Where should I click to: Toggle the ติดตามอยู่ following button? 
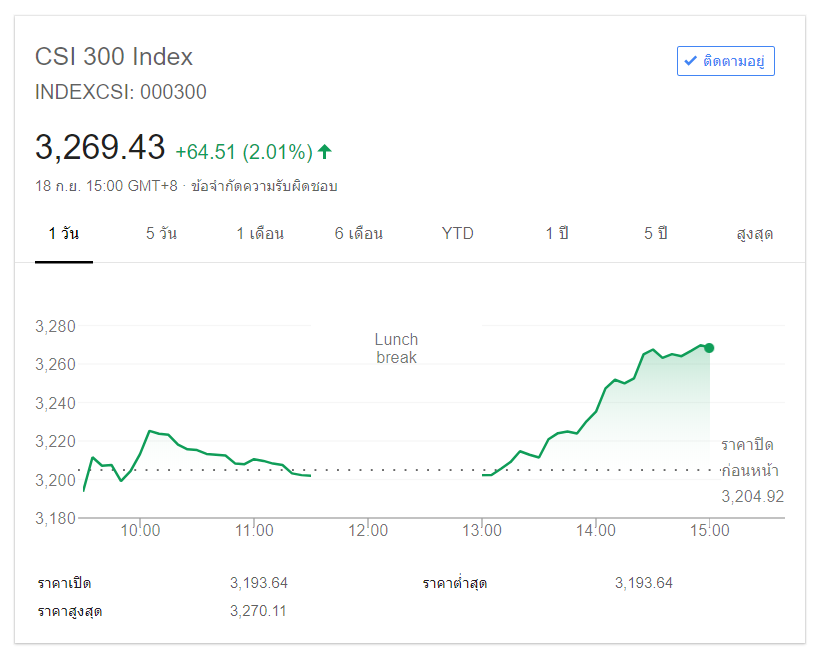726,61
